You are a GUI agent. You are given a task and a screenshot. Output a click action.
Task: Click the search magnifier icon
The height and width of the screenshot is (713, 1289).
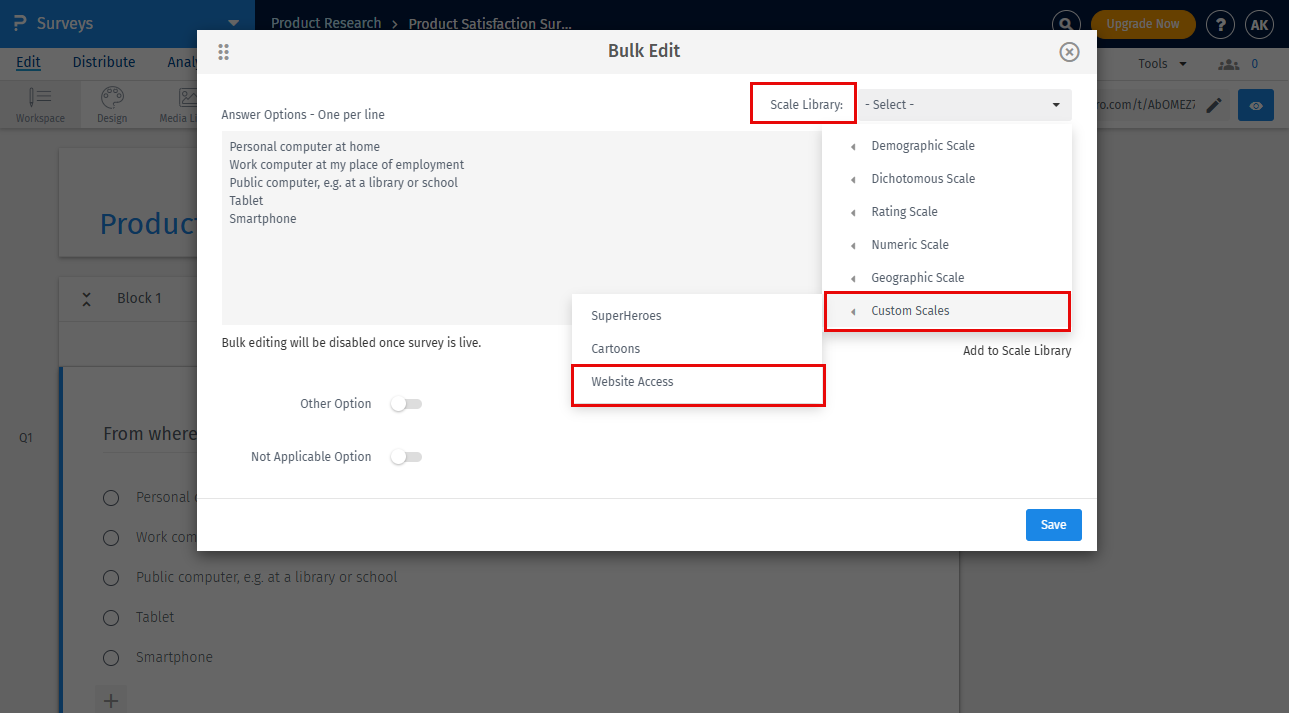click(x=1065, y=23)
